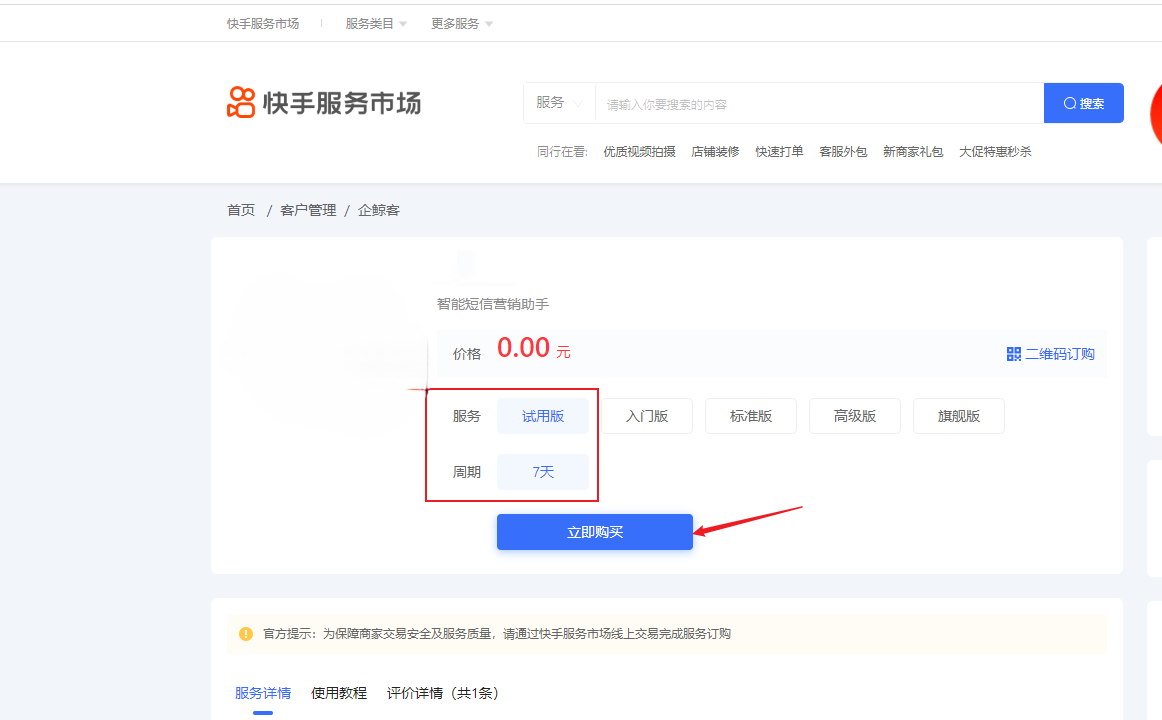Focus the search input field
Screen dimensions: 1162x720
pos(820,104)
